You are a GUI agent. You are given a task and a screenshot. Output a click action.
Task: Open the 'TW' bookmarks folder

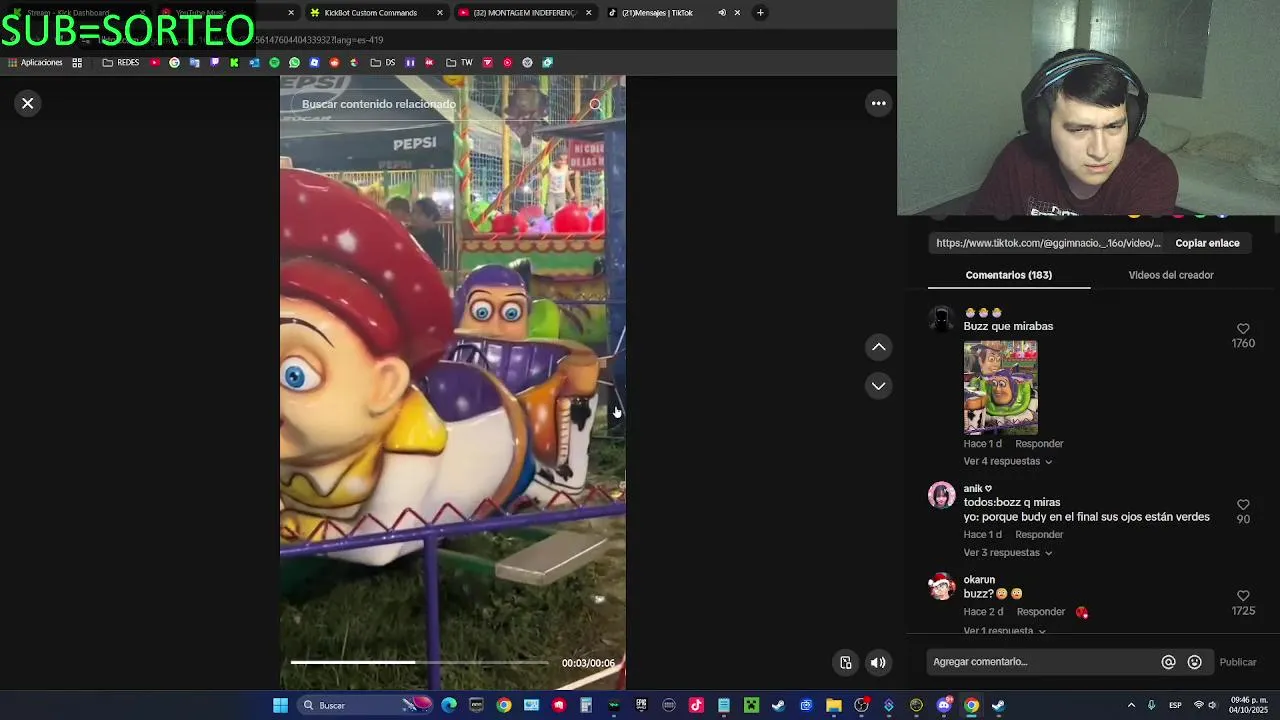coord(459,62)
